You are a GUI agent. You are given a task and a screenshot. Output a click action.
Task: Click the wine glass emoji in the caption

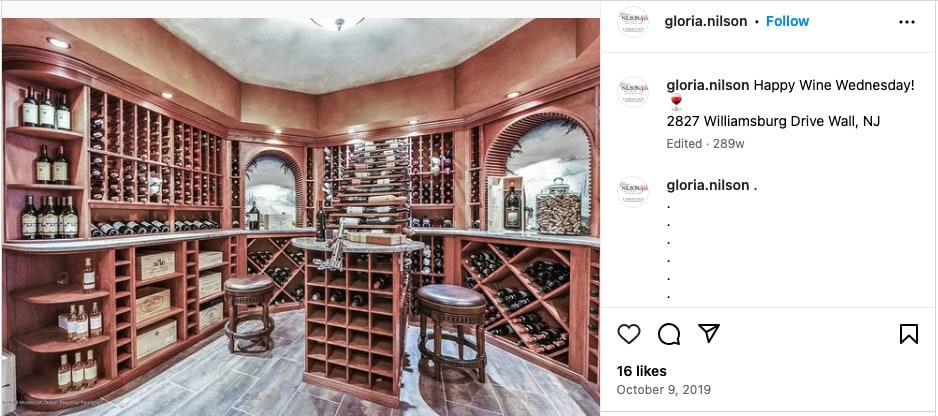pyautogui.click(x=676, y=102)
